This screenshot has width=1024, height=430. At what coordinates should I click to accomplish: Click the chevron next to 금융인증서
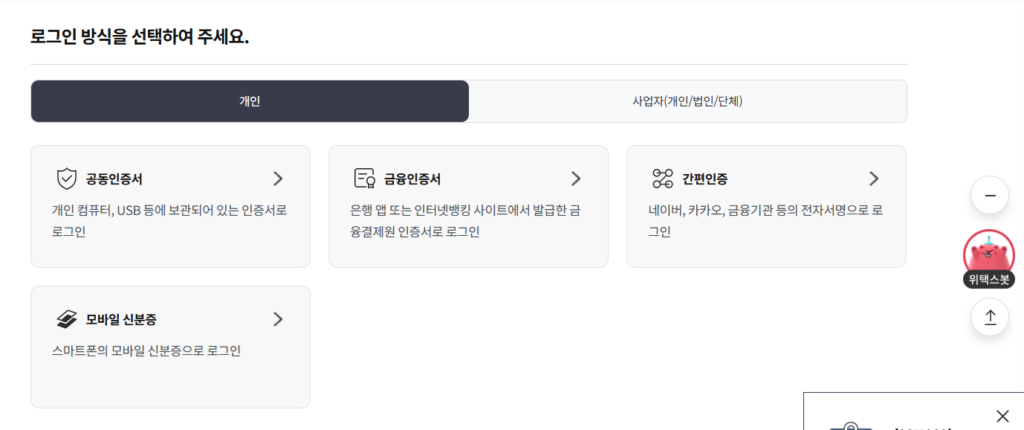point(576,179)
